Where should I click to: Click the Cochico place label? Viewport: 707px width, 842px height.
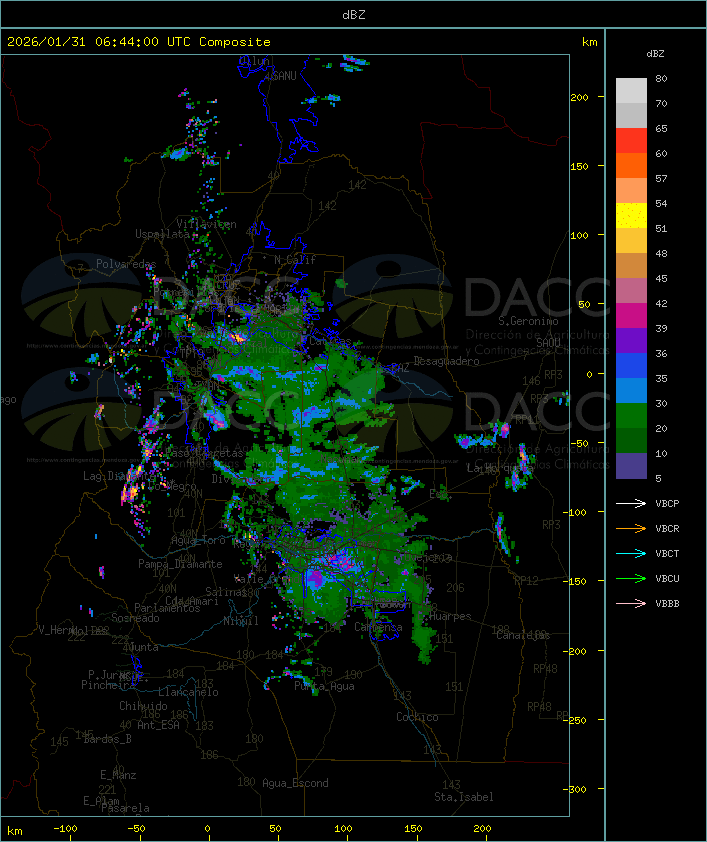[416, 717]
